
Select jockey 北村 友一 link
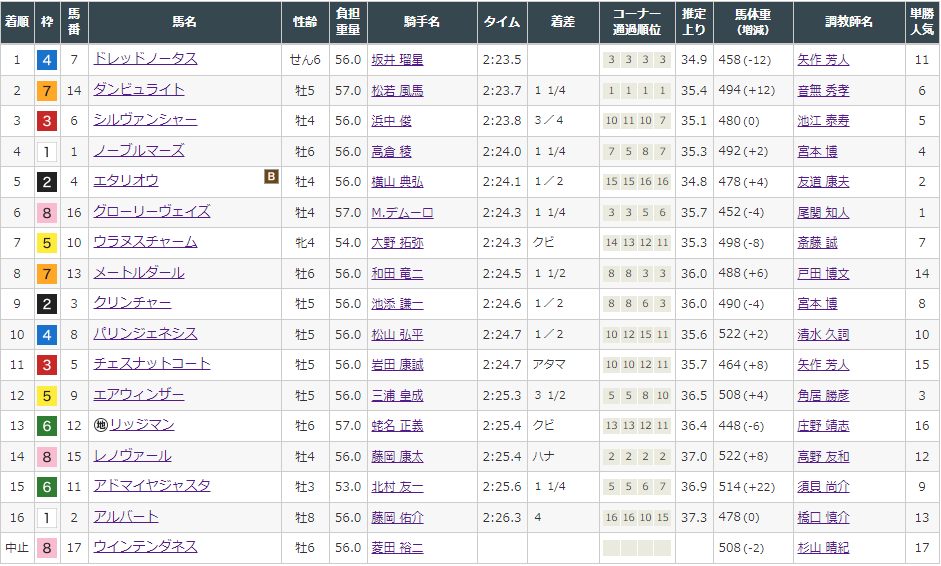click(x=397, y=487)
